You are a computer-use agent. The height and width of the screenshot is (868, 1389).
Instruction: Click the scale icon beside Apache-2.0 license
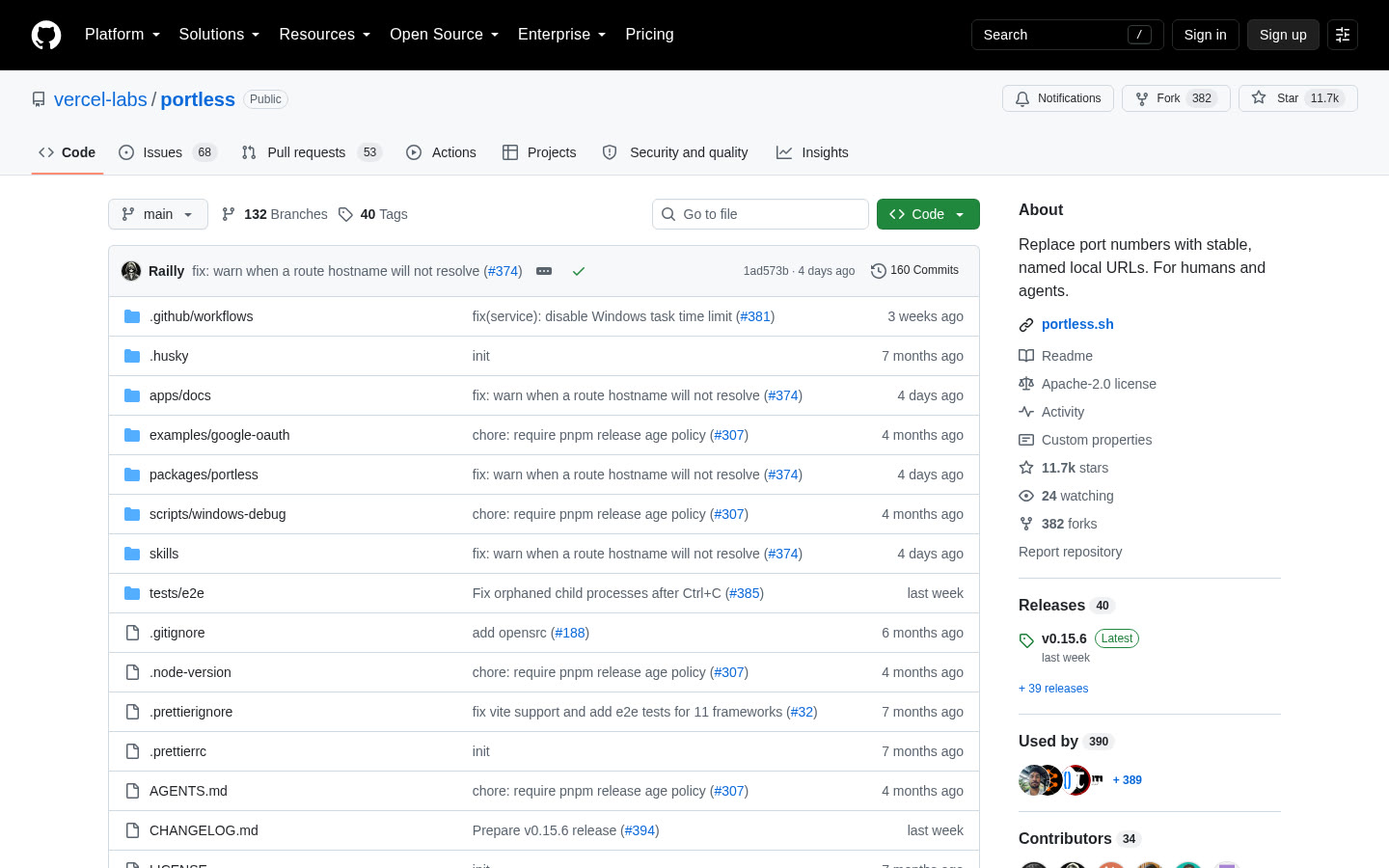point(1026,384)
